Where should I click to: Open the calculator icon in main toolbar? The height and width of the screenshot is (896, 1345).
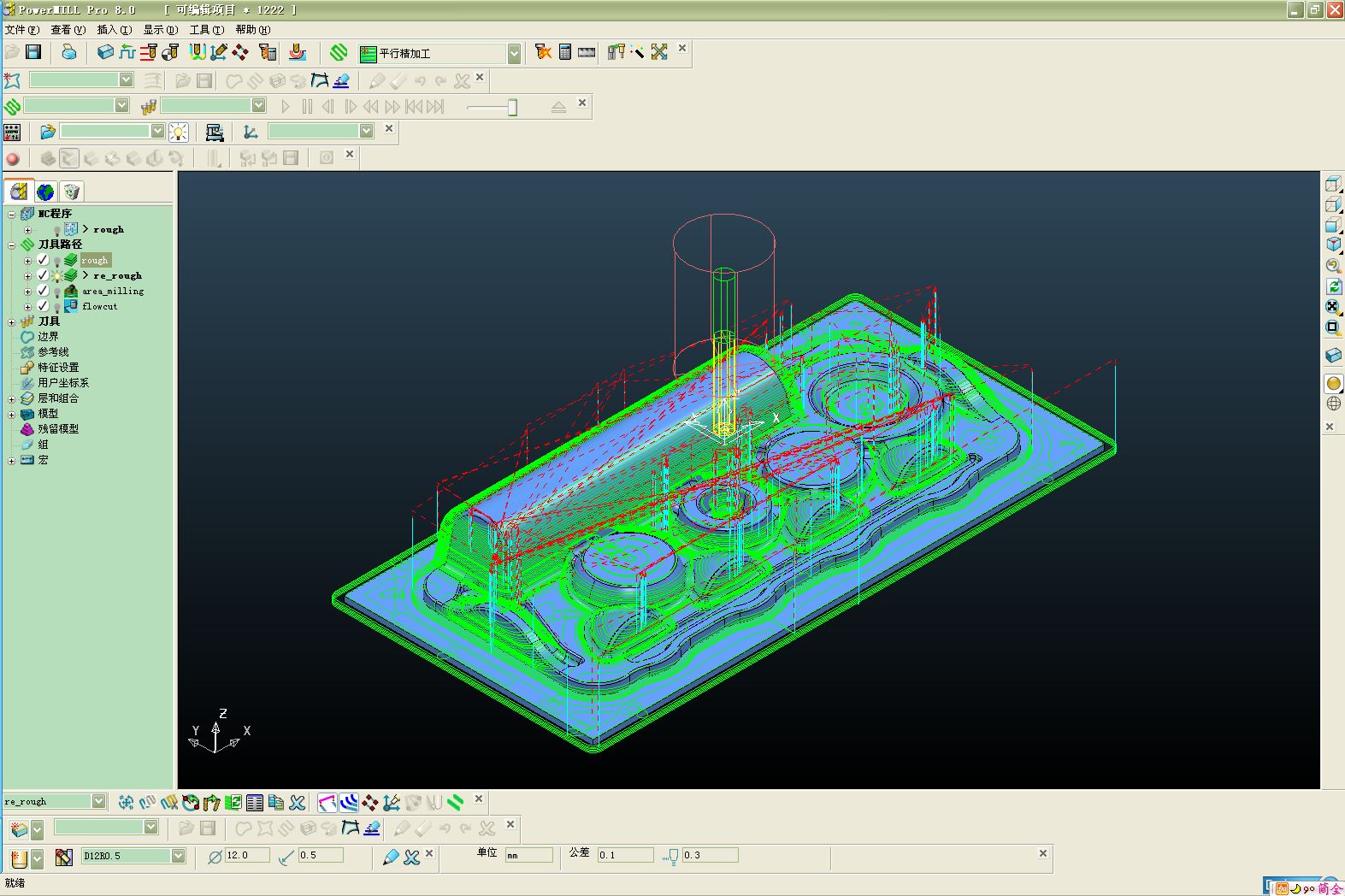click(x=564, y=52)
